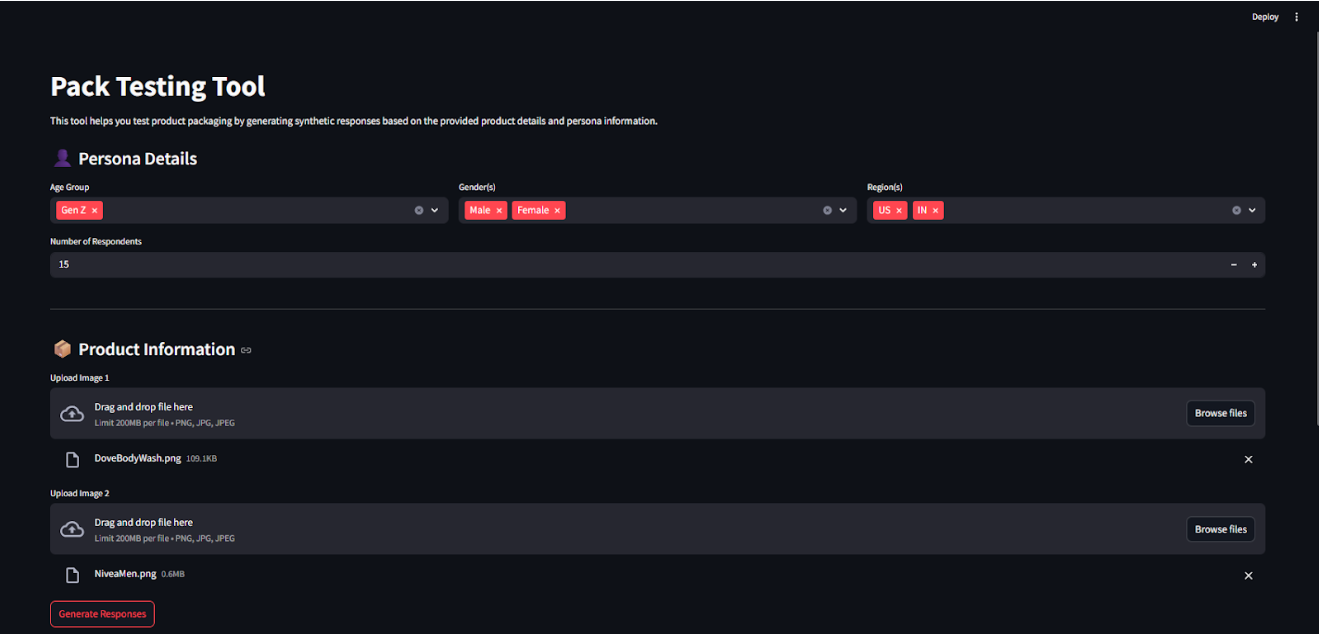Click the NiveaMen.png file name

coord(125,574)
